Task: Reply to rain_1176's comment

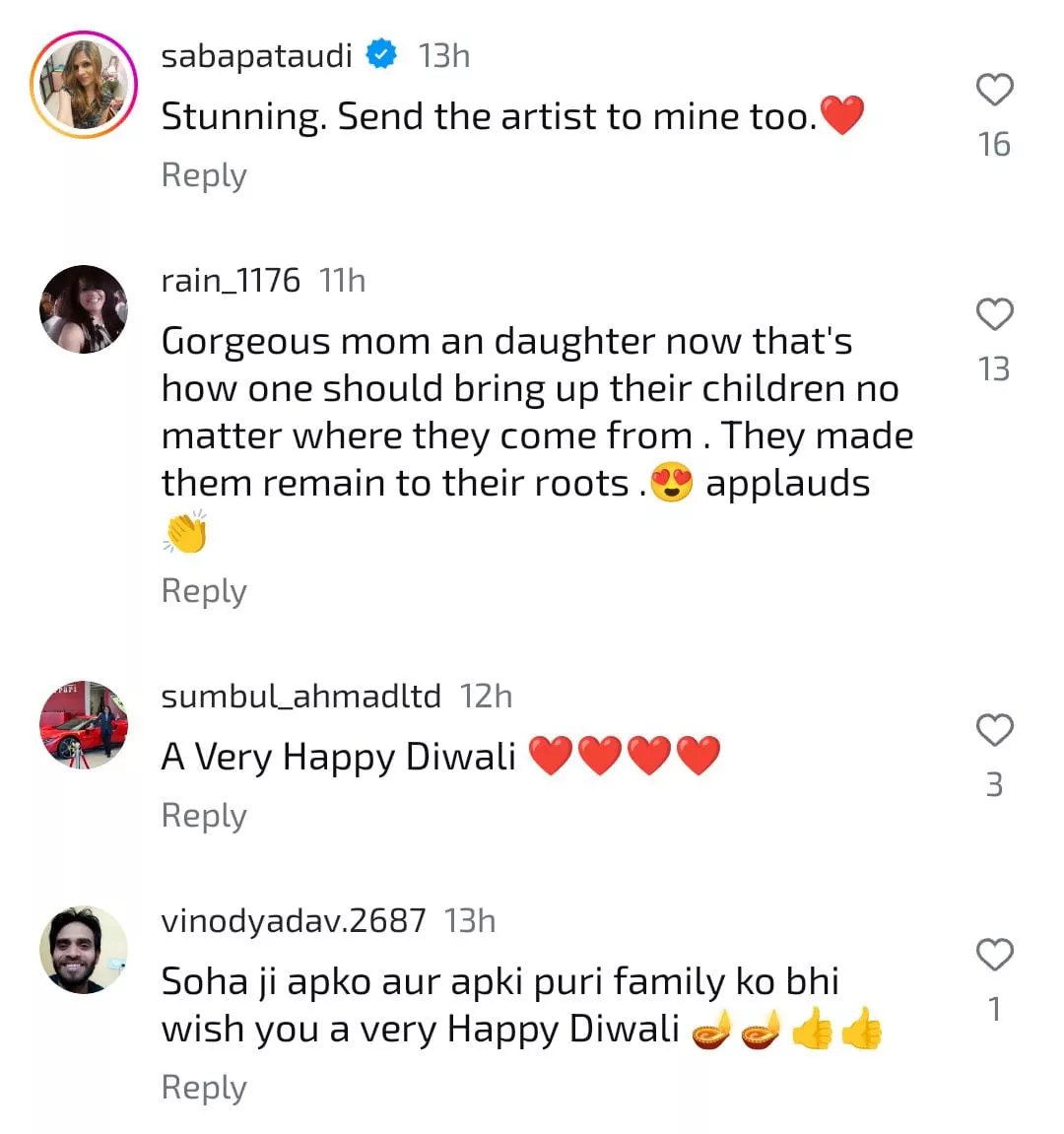Action: (204, 591)
